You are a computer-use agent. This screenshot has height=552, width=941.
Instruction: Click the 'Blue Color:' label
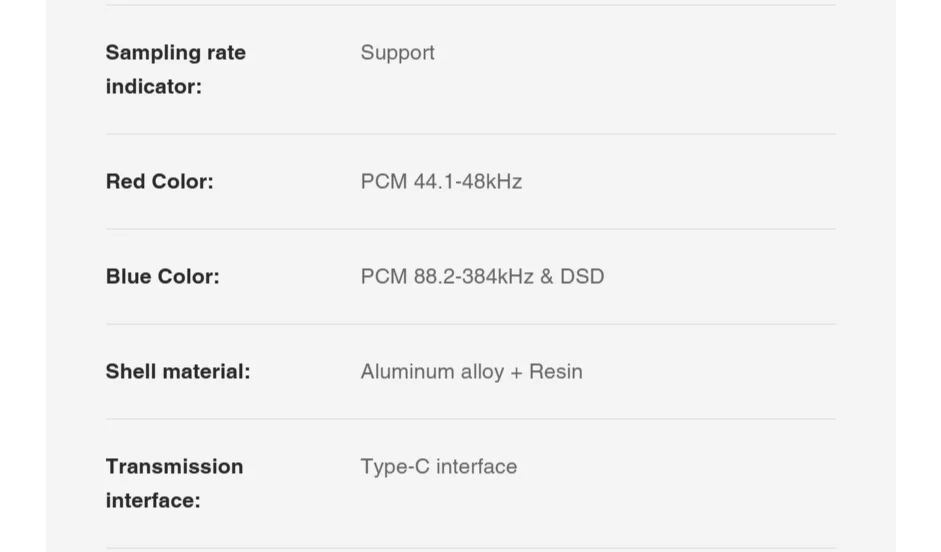tap(163, 276)
